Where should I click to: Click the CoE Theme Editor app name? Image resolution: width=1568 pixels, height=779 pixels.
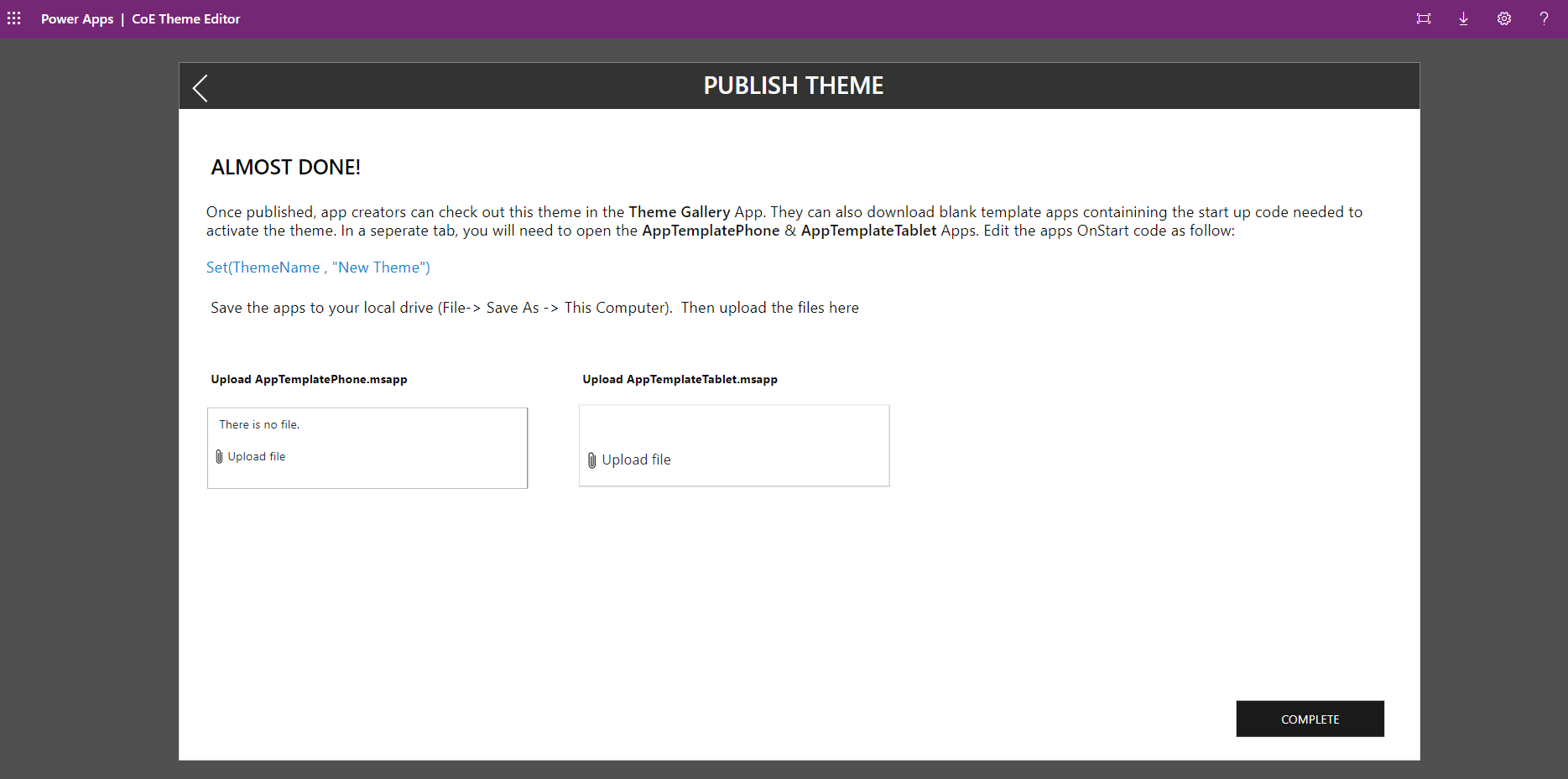coord(185,18)
